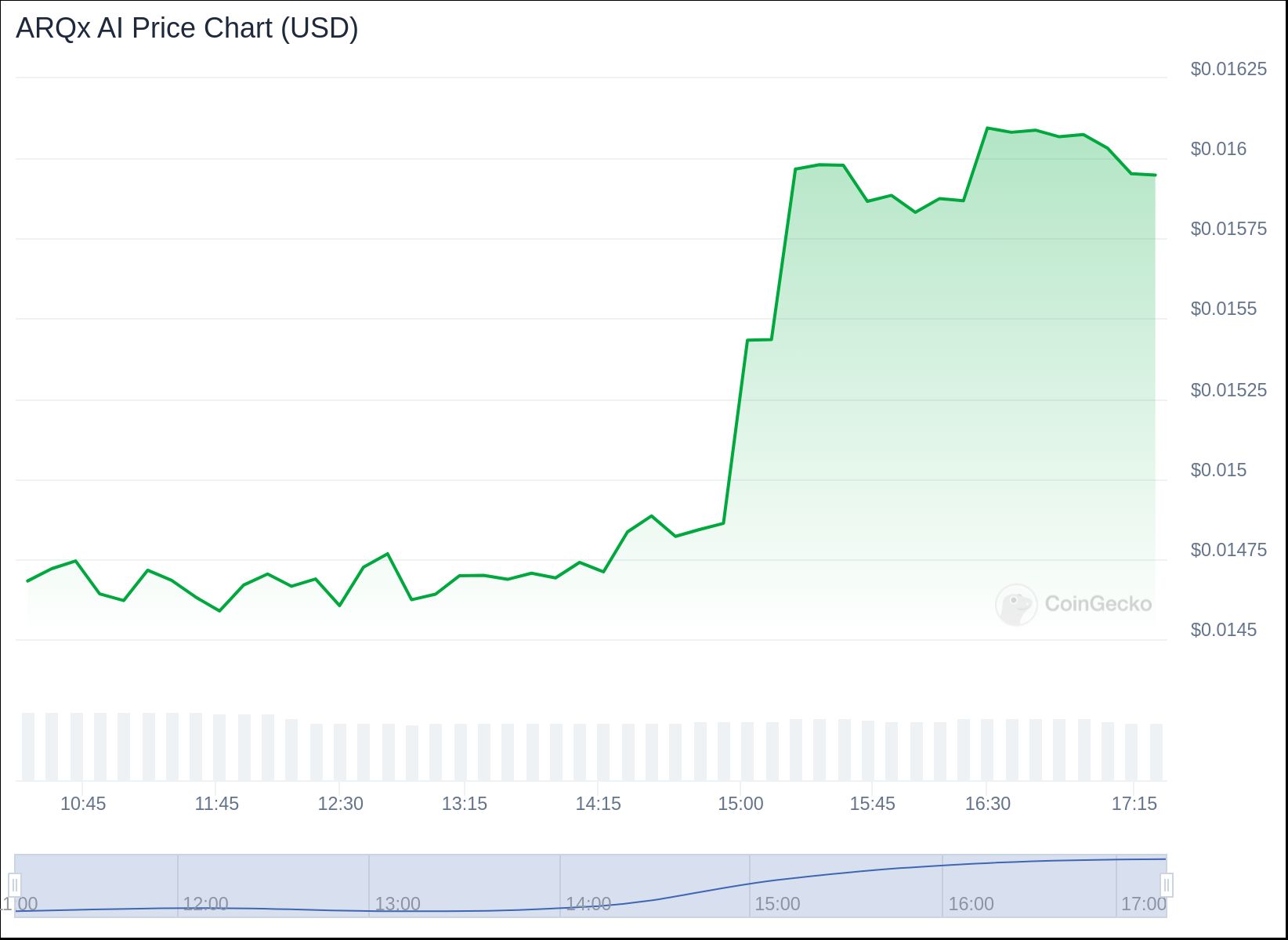Click the $0.0155 price axis label
Screen dimensions: 1288x940
1223,309
